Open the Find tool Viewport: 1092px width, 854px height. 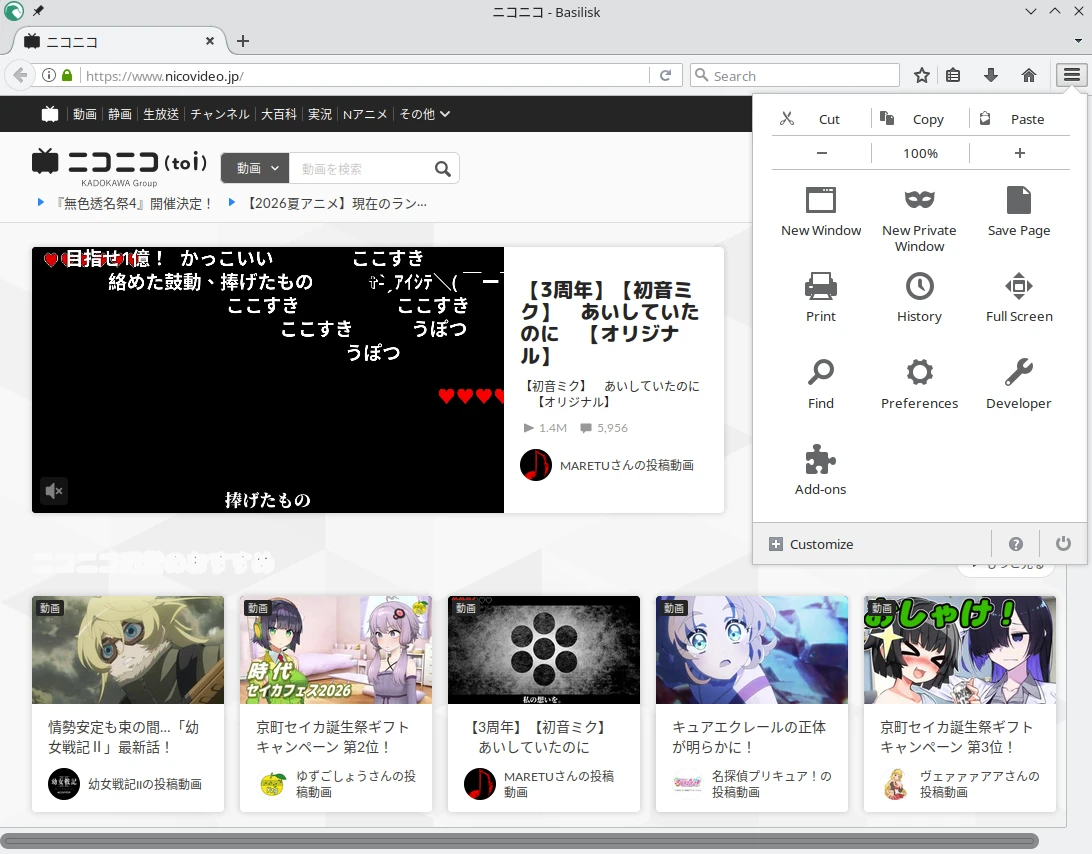coord(820,384)
